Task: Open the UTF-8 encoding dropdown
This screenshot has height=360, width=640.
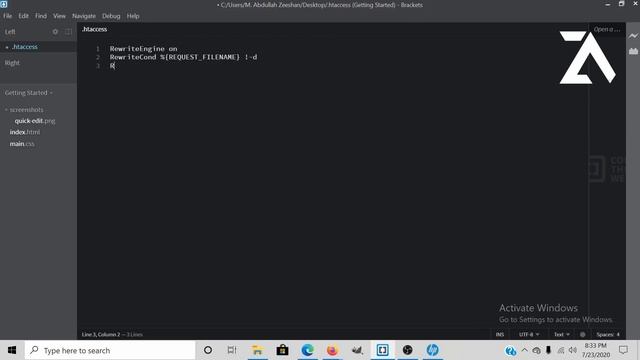Action: 529,334
